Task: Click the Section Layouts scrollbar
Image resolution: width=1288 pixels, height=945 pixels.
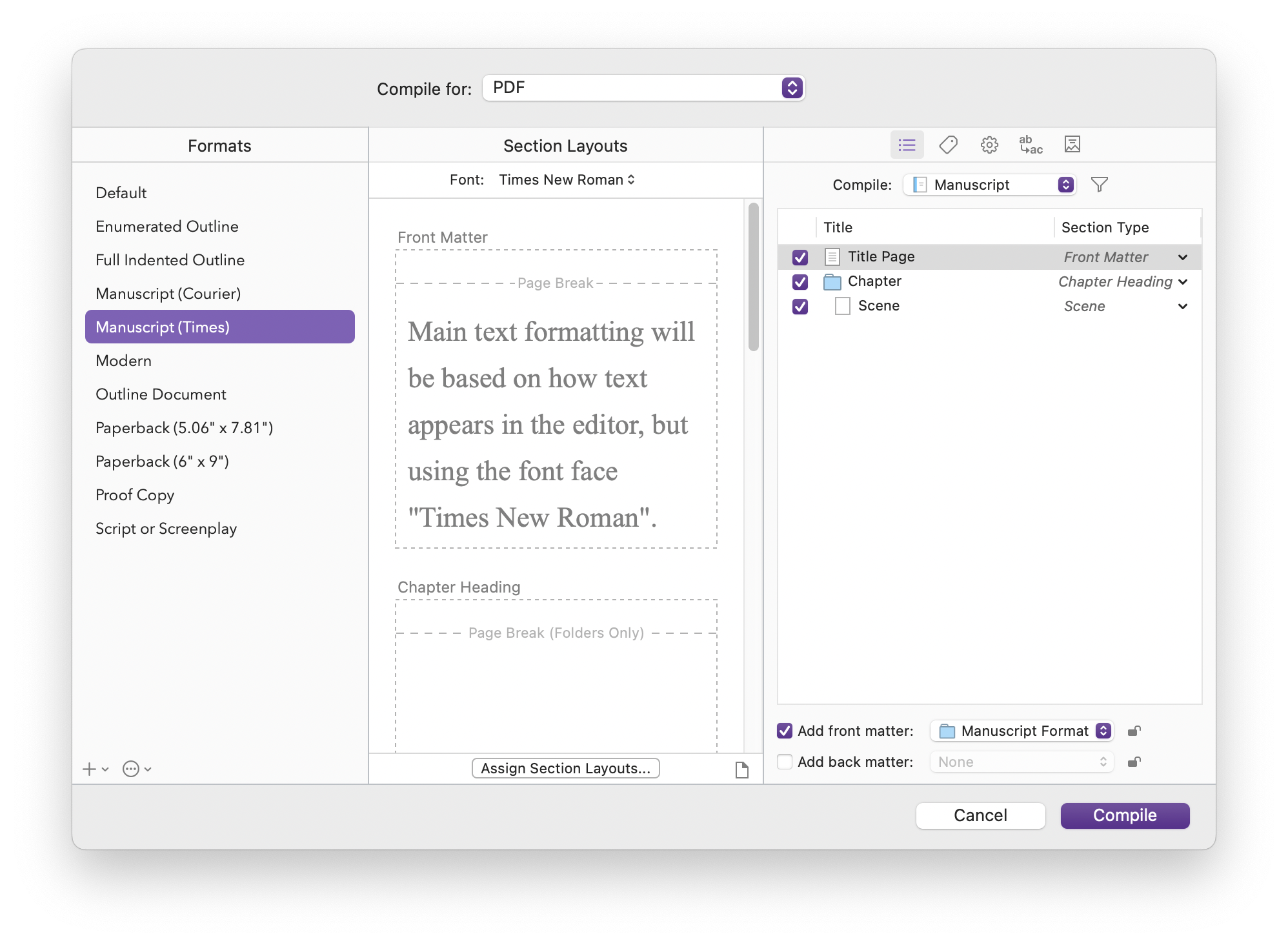Action: click(753, 278)
